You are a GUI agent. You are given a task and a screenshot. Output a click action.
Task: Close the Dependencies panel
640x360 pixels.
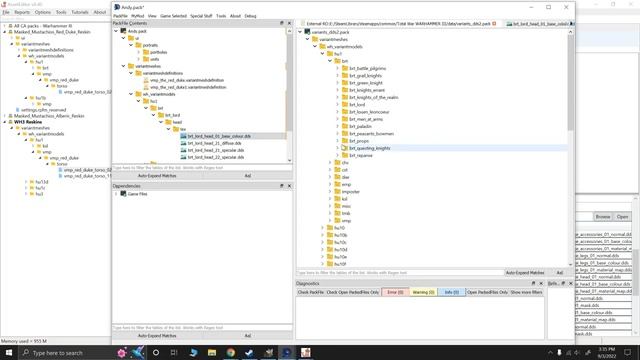[x=289, y=186]
